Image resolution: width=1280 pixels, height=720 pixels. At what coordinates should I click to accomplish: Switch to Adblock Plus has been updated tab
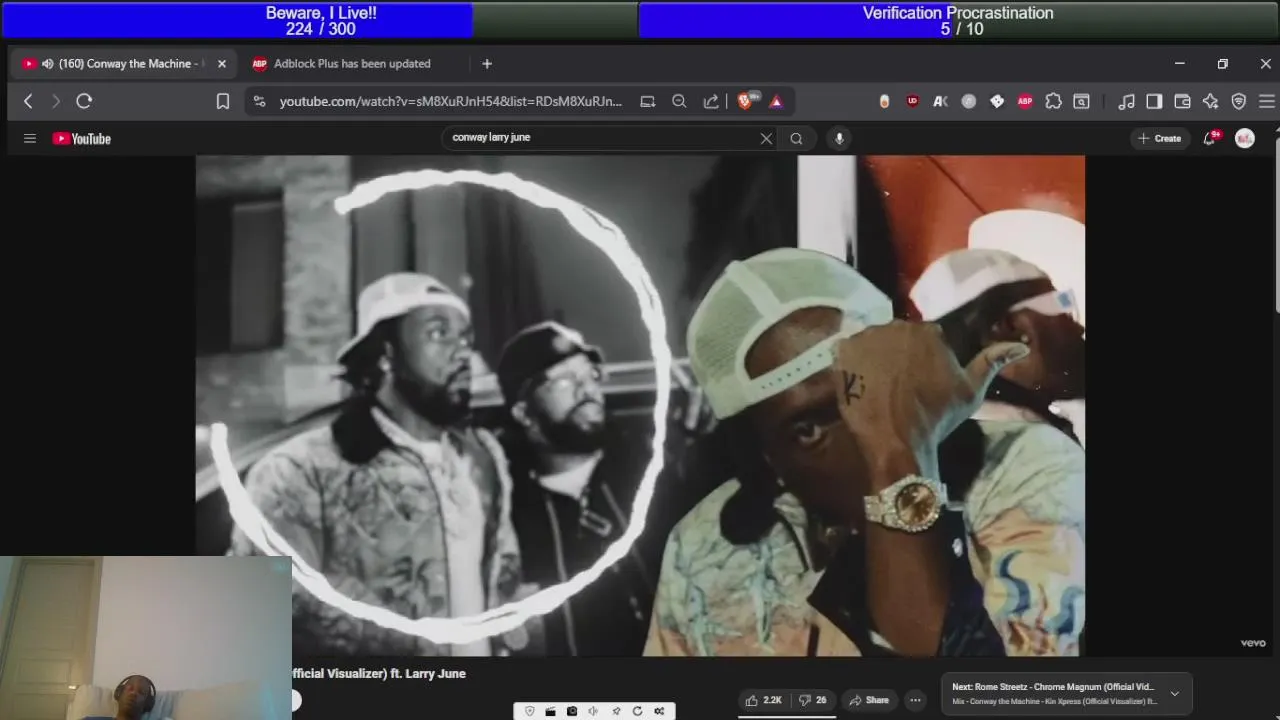point(352,64)
